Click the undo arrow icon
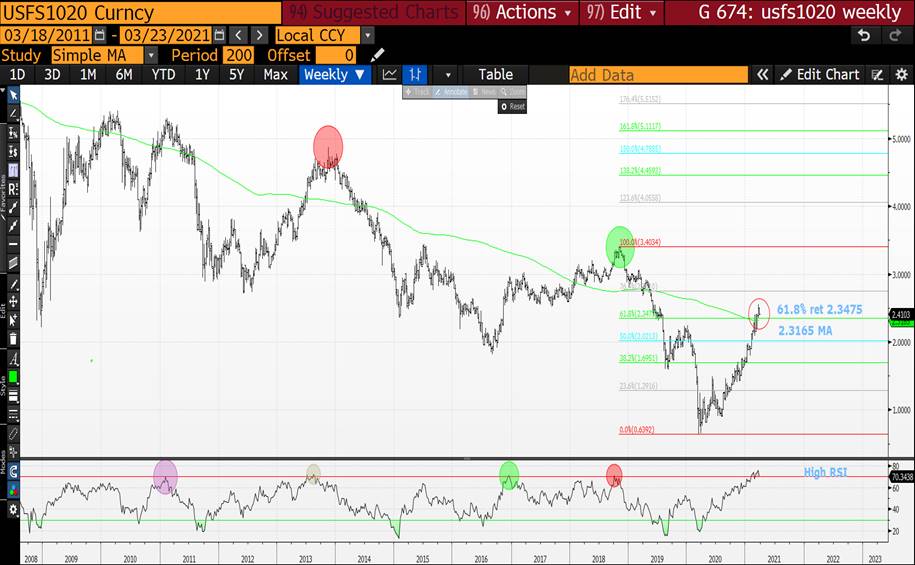The height and width of the screenshot is (565, 915). [x=864, y=36]
